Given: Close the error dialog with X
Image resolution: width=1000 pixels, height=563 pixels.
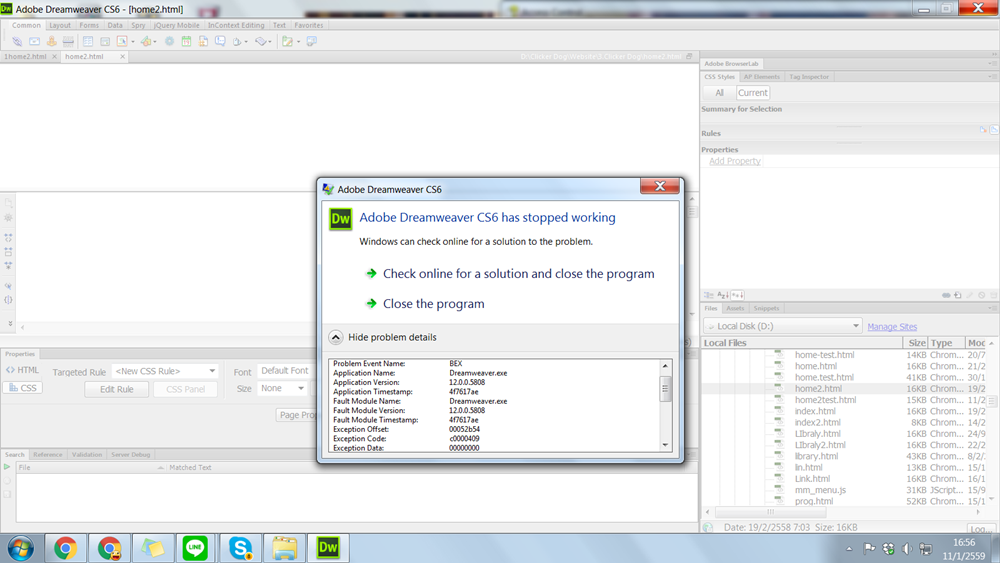Looking at the screenshot, I should pos(660,186).
